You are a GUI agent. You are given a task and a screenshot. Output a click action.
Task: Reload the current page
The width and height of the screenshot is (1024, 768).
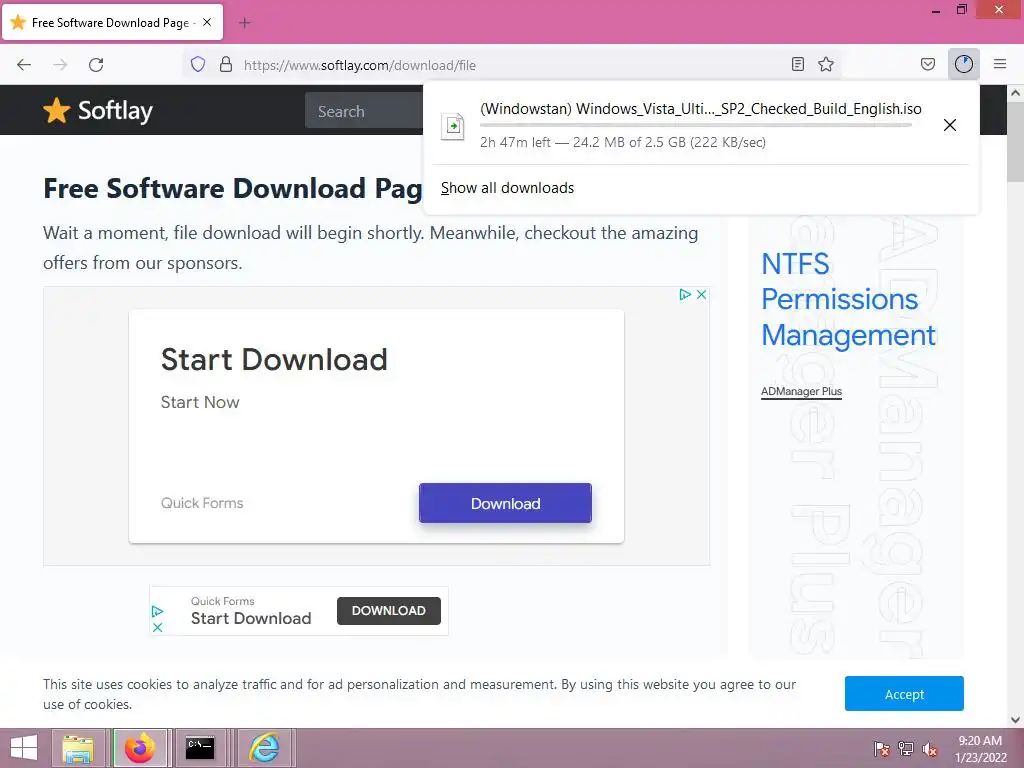(96, 65)
